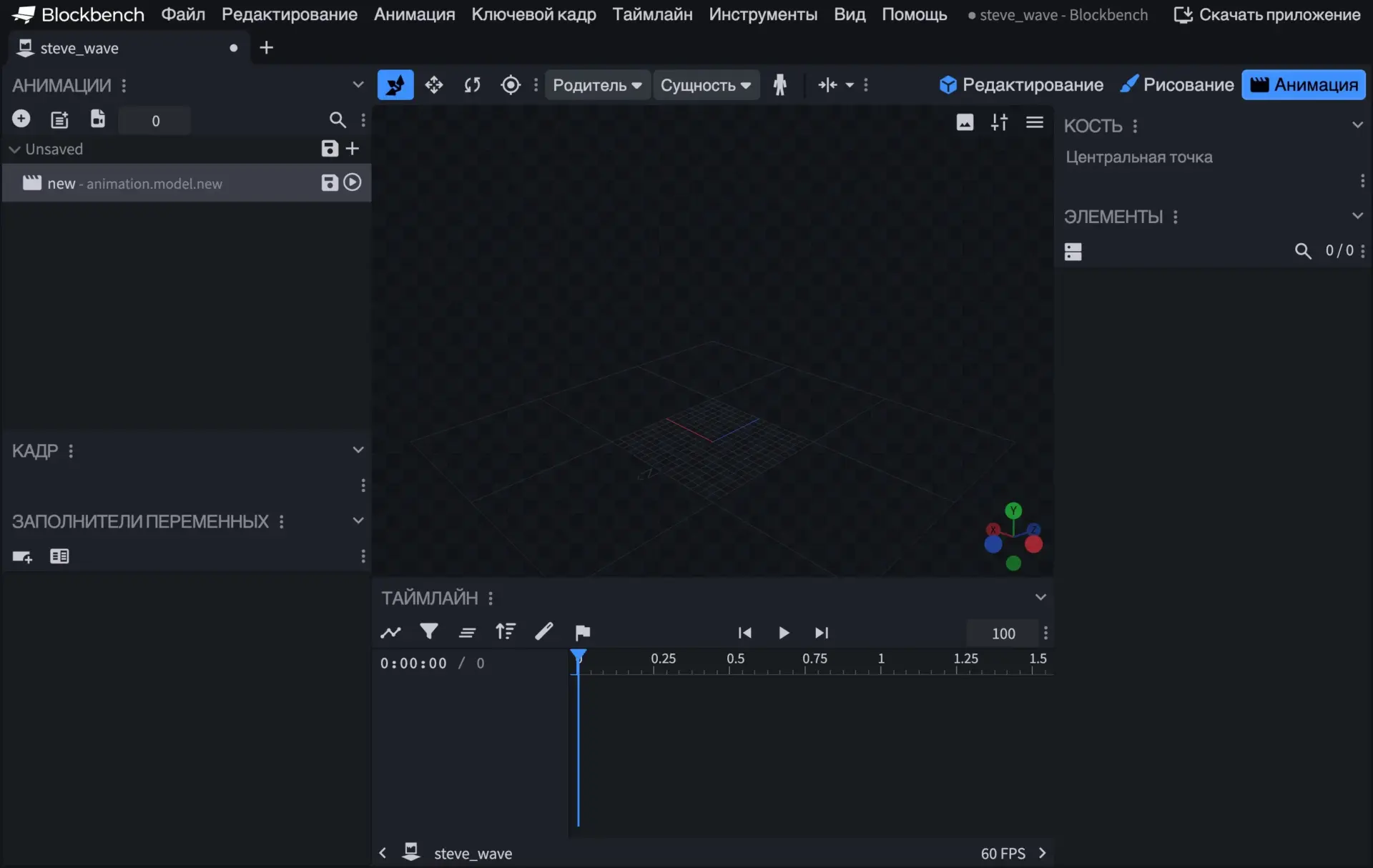Image resolution: width=1373 pixels, height=868 pixels.
Task: Open the Родитель dropdown
Action: coord(597,85)
